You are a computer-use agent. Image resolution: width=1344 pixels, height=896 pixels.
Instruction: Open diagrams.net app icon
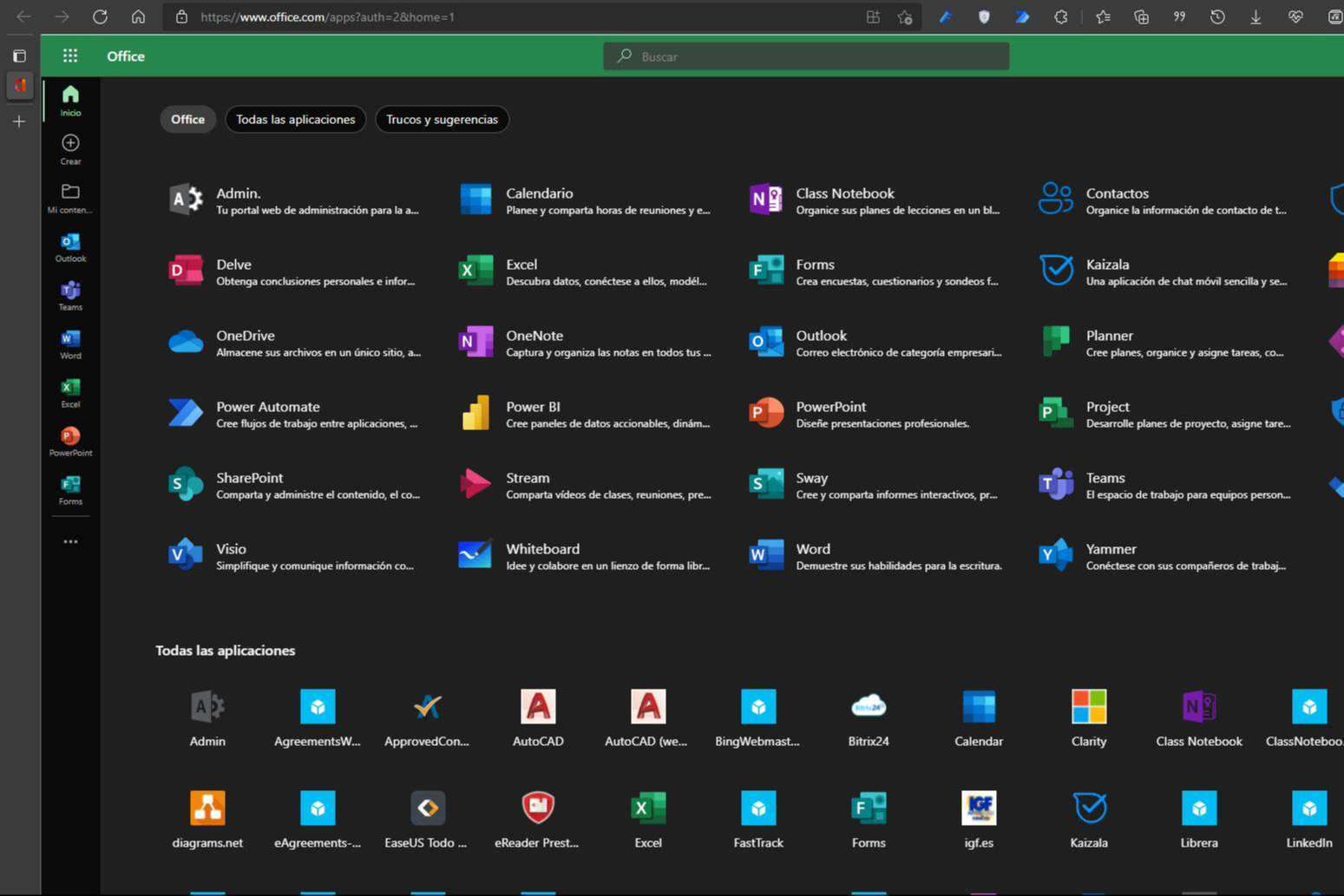tap(207, 818)
